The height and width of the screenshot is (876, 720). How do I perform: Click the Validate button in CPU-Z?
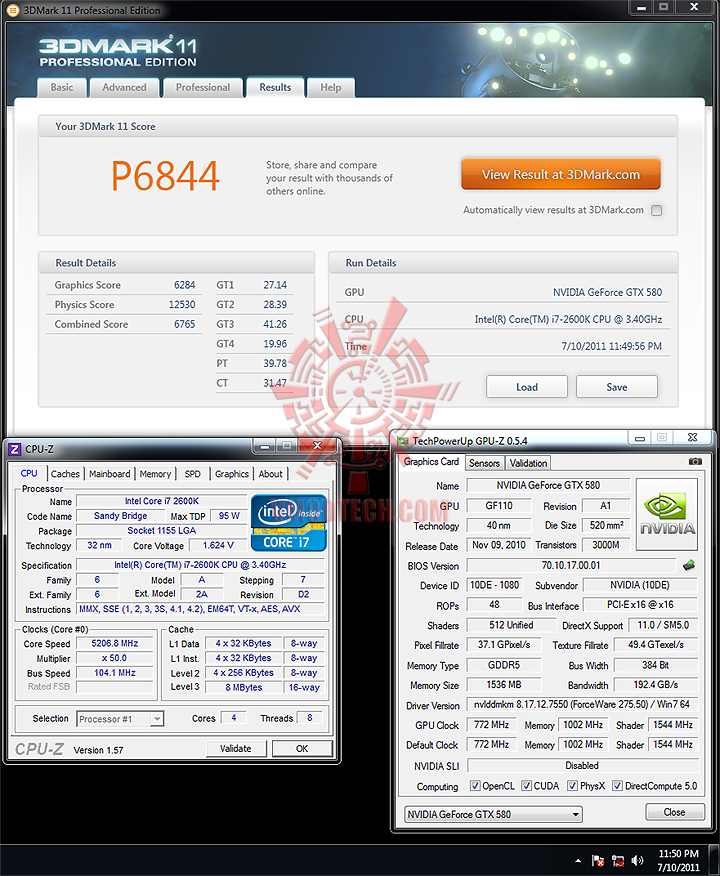click(236, 749)
